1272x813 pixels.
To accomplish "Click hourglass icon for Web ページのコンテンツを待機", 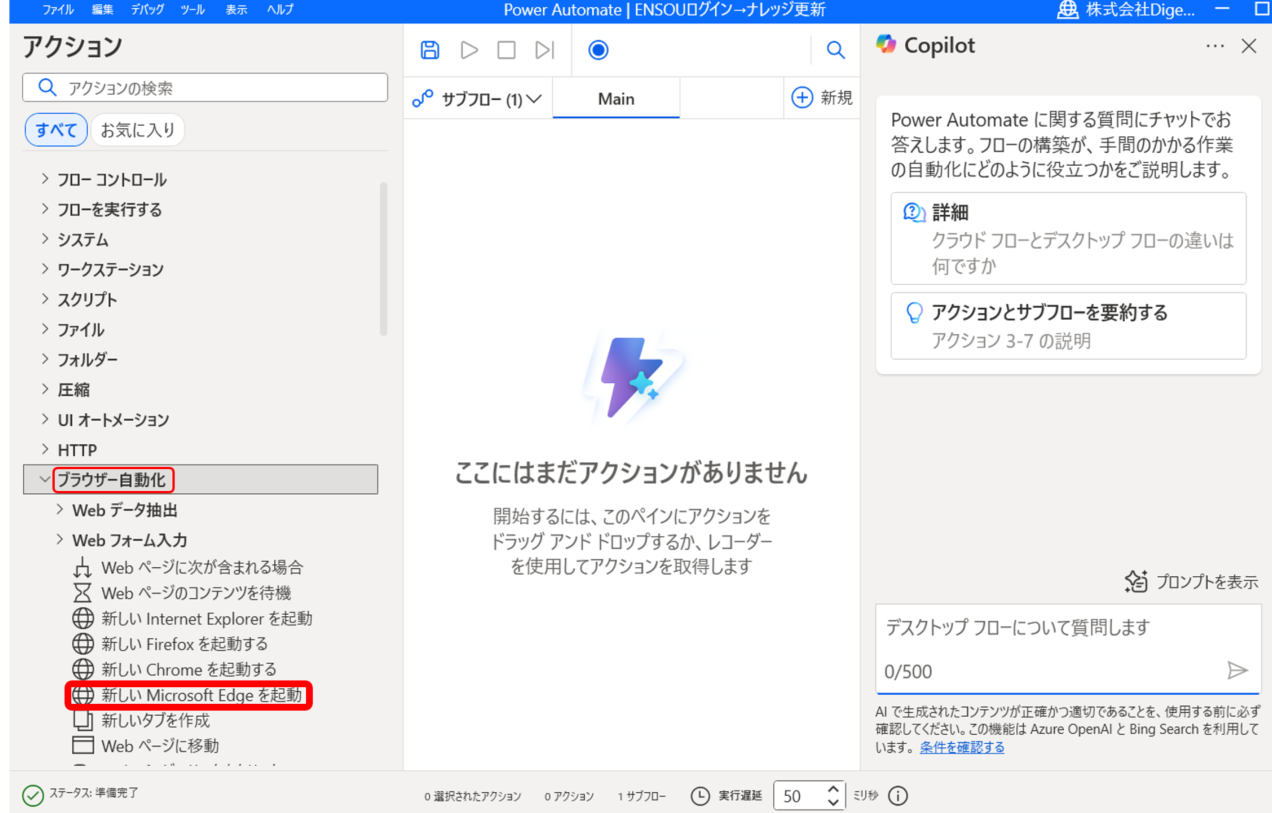I will coord(83,592).
